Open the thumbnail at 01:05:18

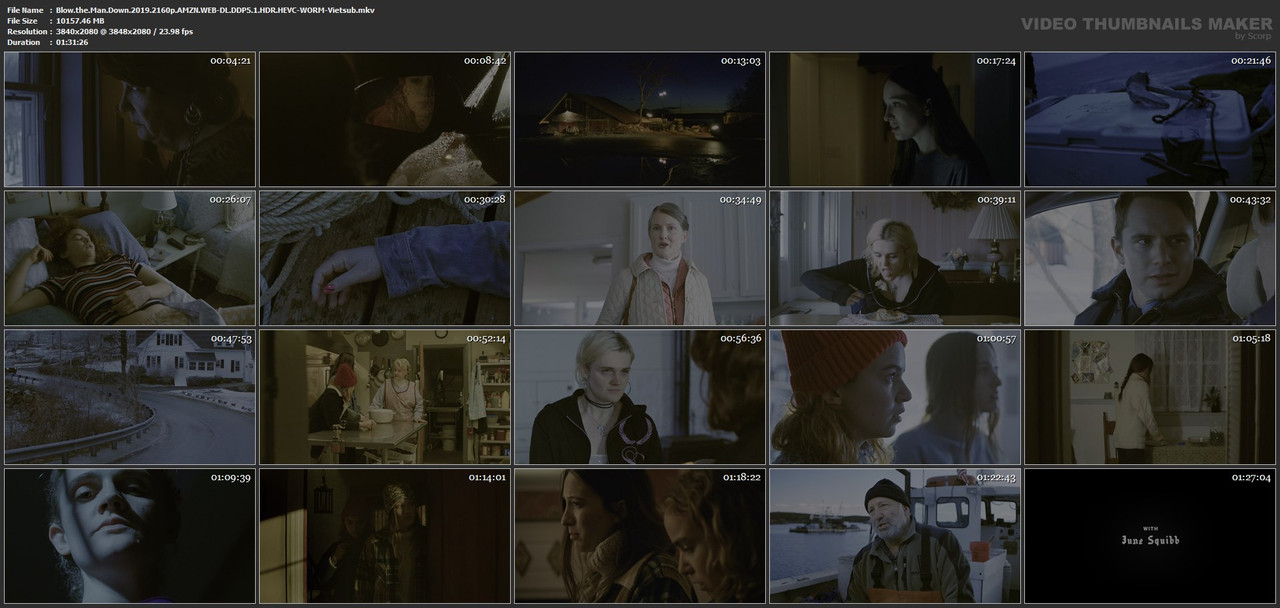click(x=1150, y=397)
